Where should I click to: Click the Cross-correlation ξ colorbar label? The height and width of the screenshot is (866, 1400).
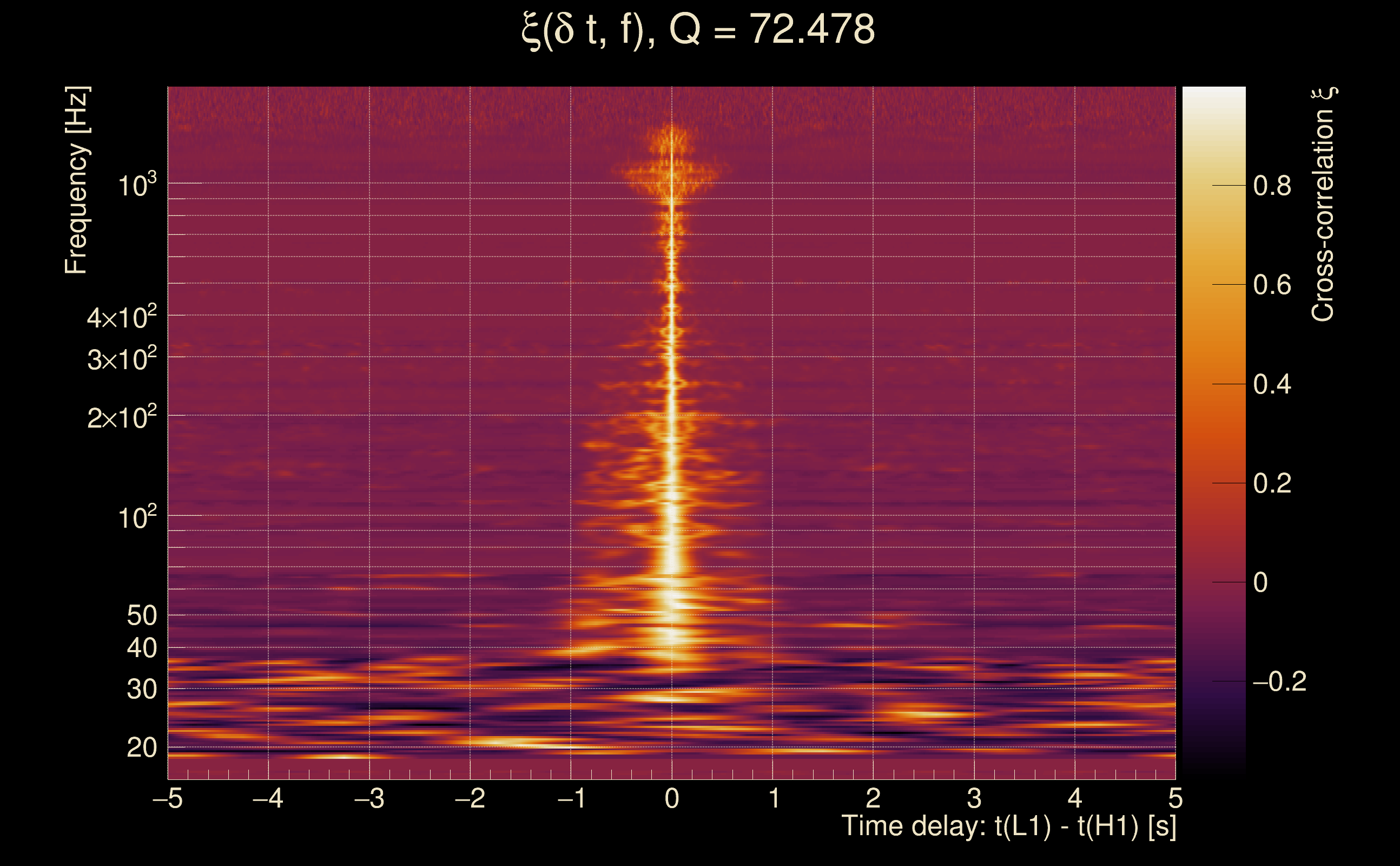(1322, 205)
